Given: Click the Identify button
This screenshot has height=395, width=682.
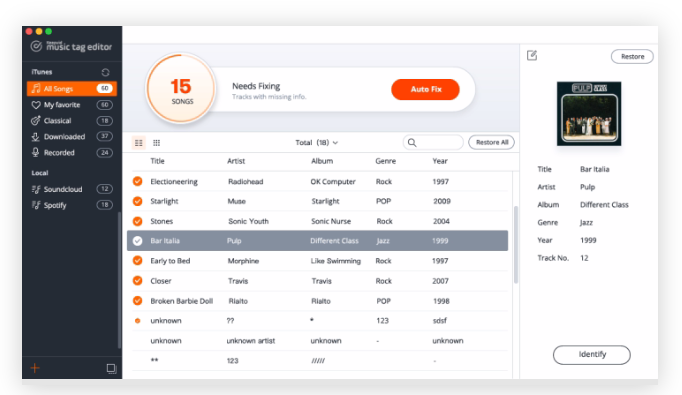Looking at the screenshot, I should [592, 355].
